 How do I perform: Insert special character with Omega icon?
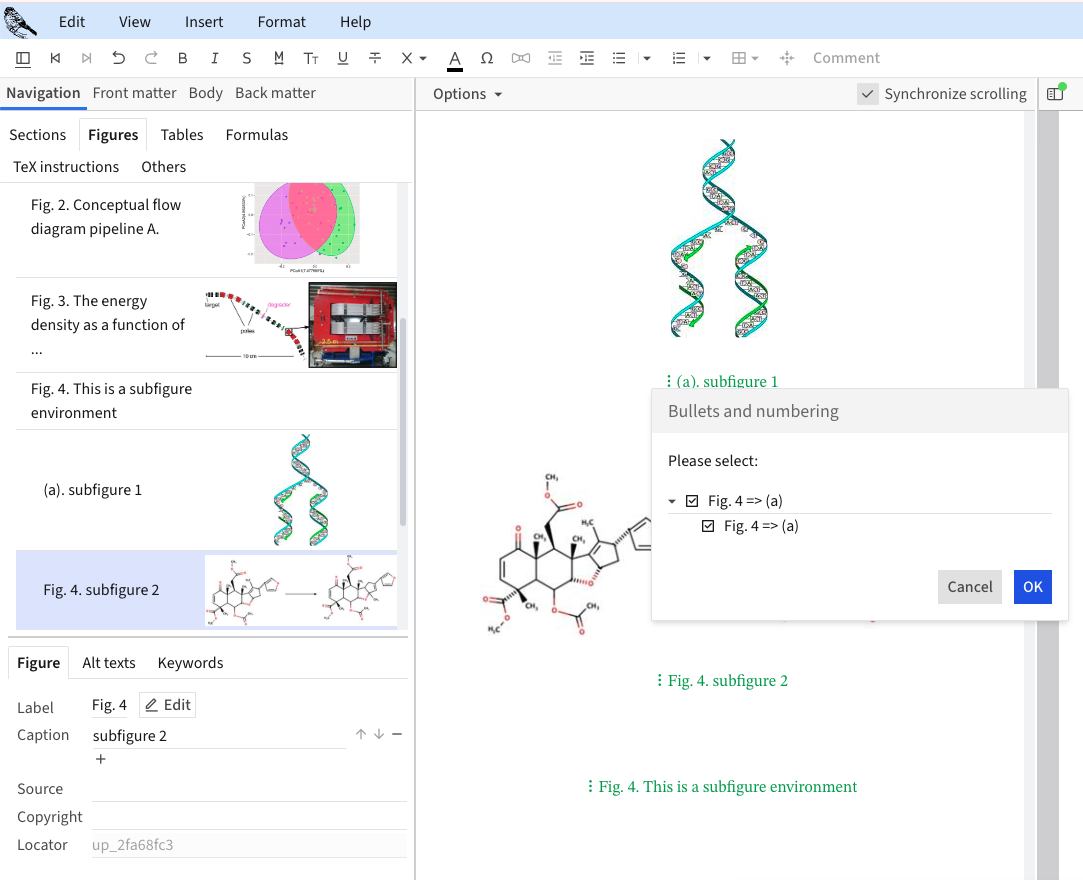pyautogui.click(x=487, y=58)
